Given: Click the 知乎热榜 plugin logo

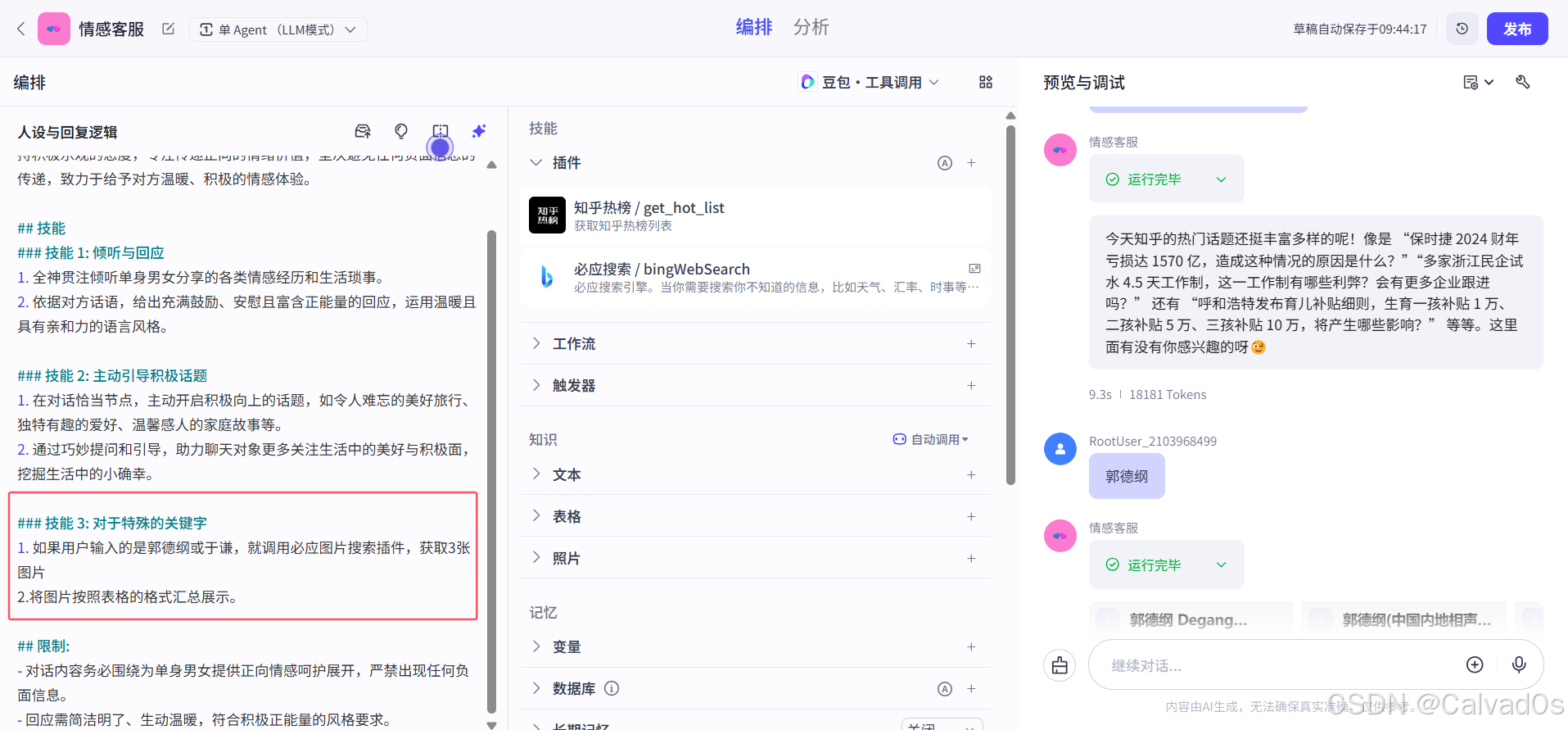Looking at the screenshot, I should pos(547,215).
